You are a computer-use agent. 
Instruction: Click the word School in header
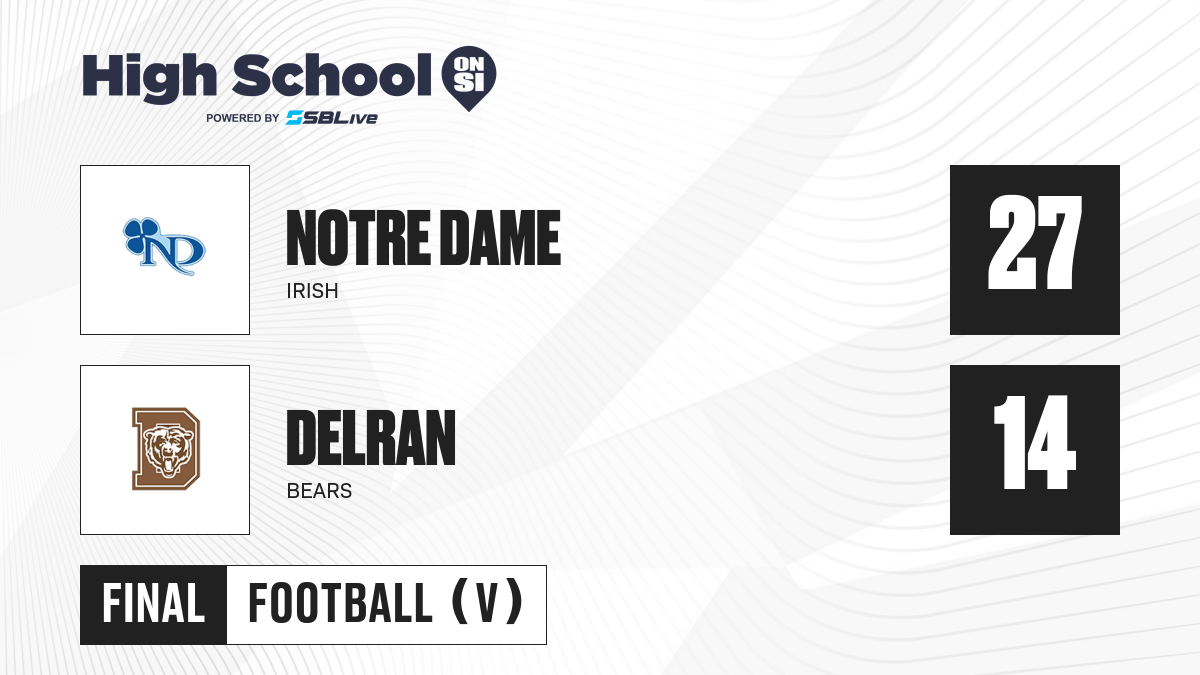[x=327, y=76]
